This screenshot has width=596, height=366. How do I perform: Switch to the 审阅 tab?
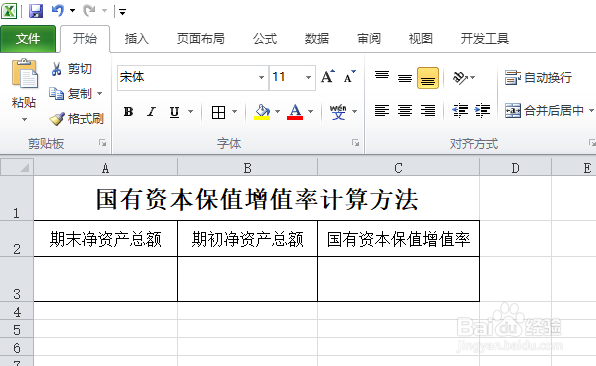[x=369, y=39]
